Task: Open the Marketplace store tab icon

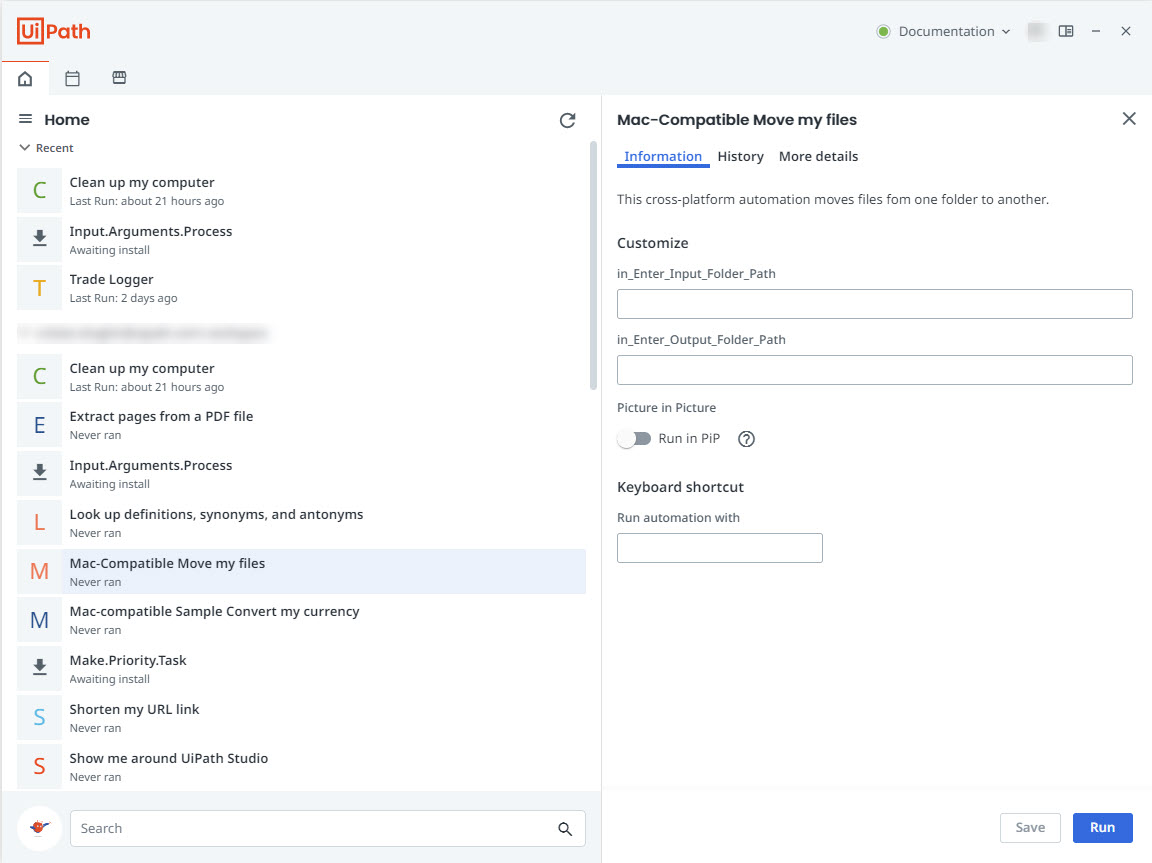Action: [x=119, y=78]
